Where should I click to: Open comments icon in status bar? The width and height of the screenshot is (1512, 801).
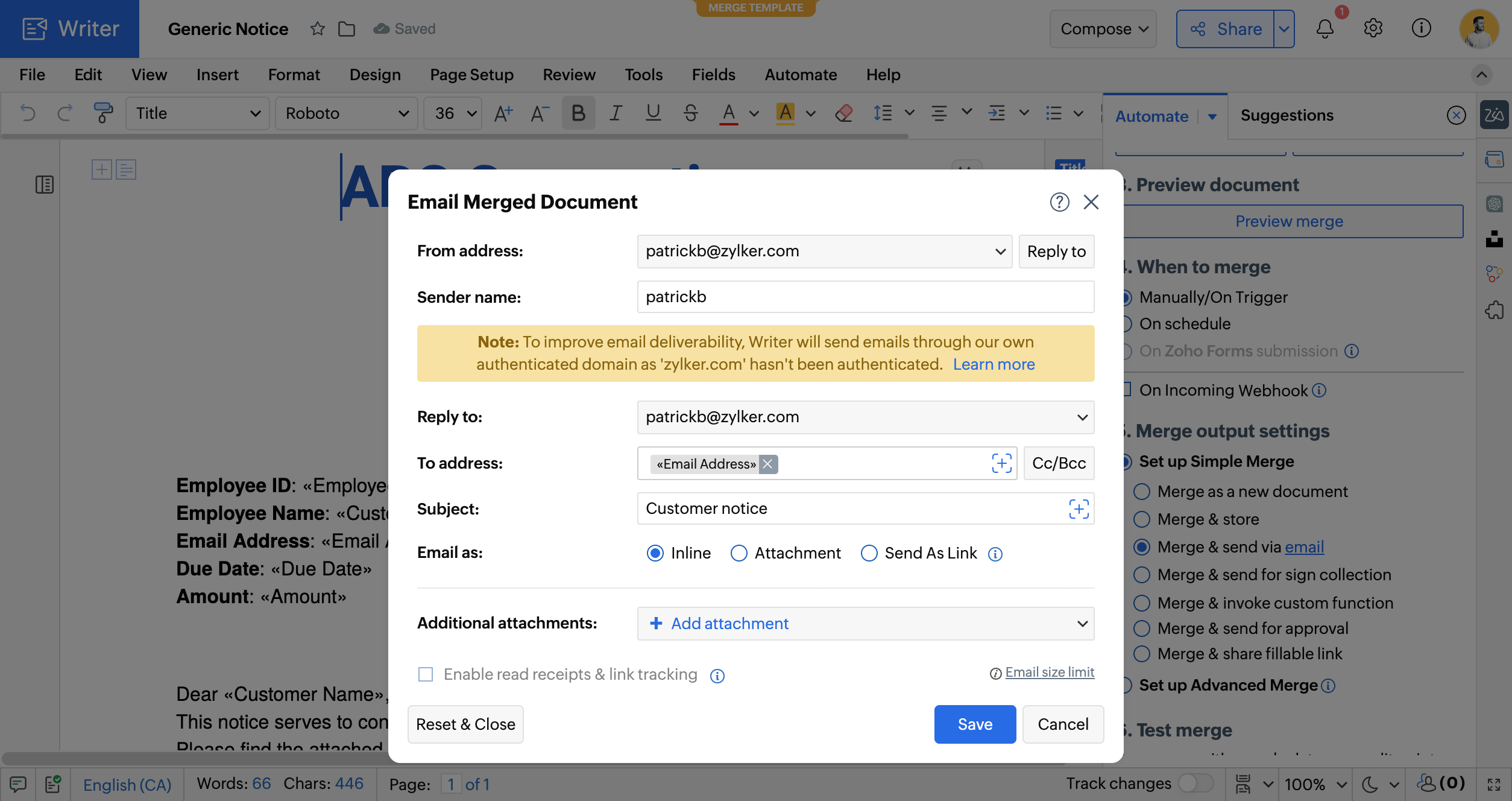[18, 784]
